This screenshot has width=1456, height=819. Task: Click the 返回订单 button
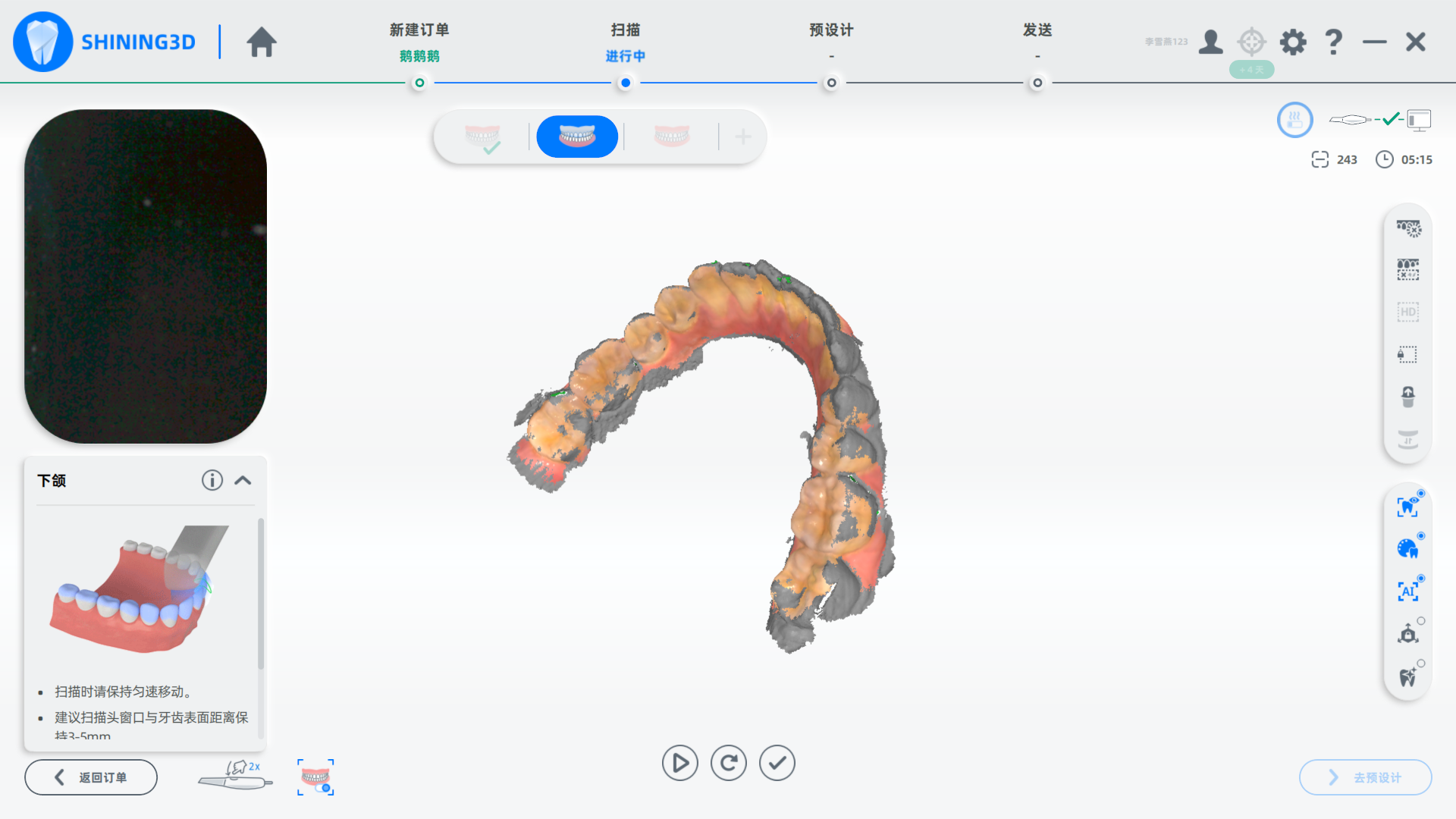click(x=91, y=777)
